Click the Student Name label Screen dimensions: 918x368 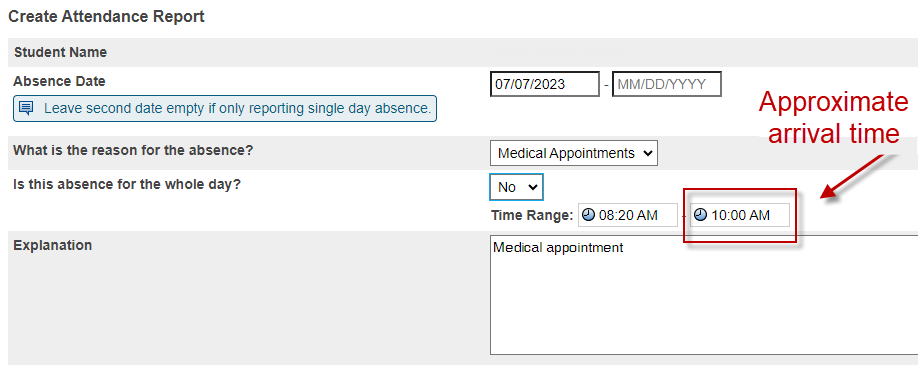60,52
